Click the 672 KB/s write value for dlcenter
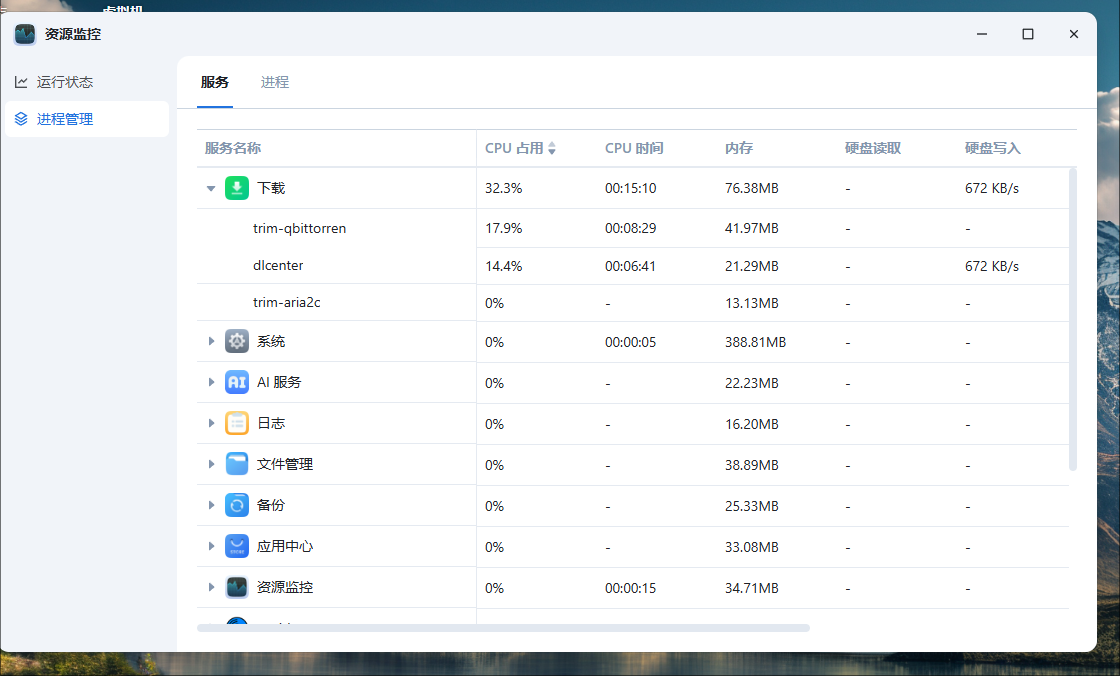Image resolution: width=1120 pixels, height=676 pixels. click(x=991, y=266)
